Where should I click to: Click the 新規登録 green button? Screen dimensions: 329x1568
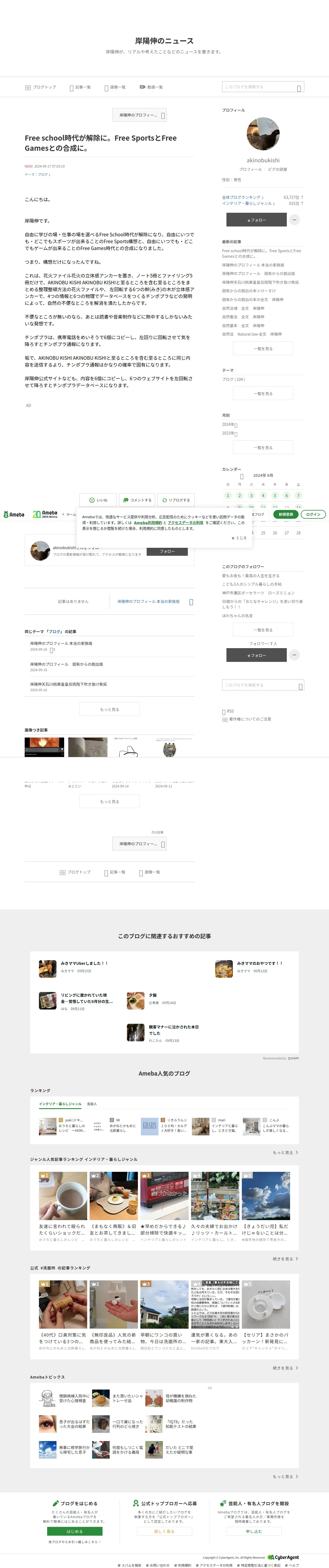(286, 514)
